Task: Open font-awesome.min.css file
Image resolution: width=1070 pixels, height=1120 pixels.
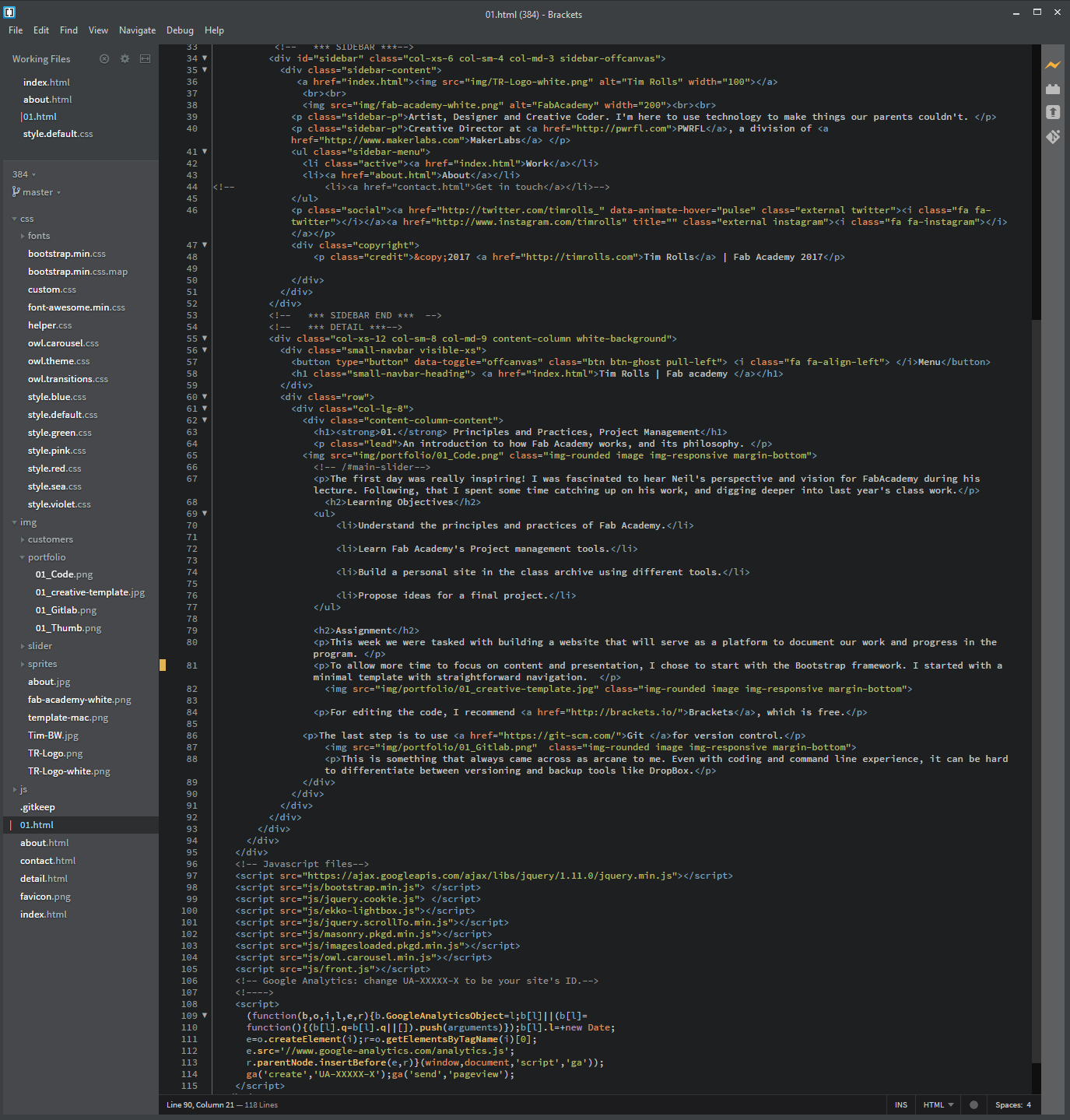Action: 76,307
